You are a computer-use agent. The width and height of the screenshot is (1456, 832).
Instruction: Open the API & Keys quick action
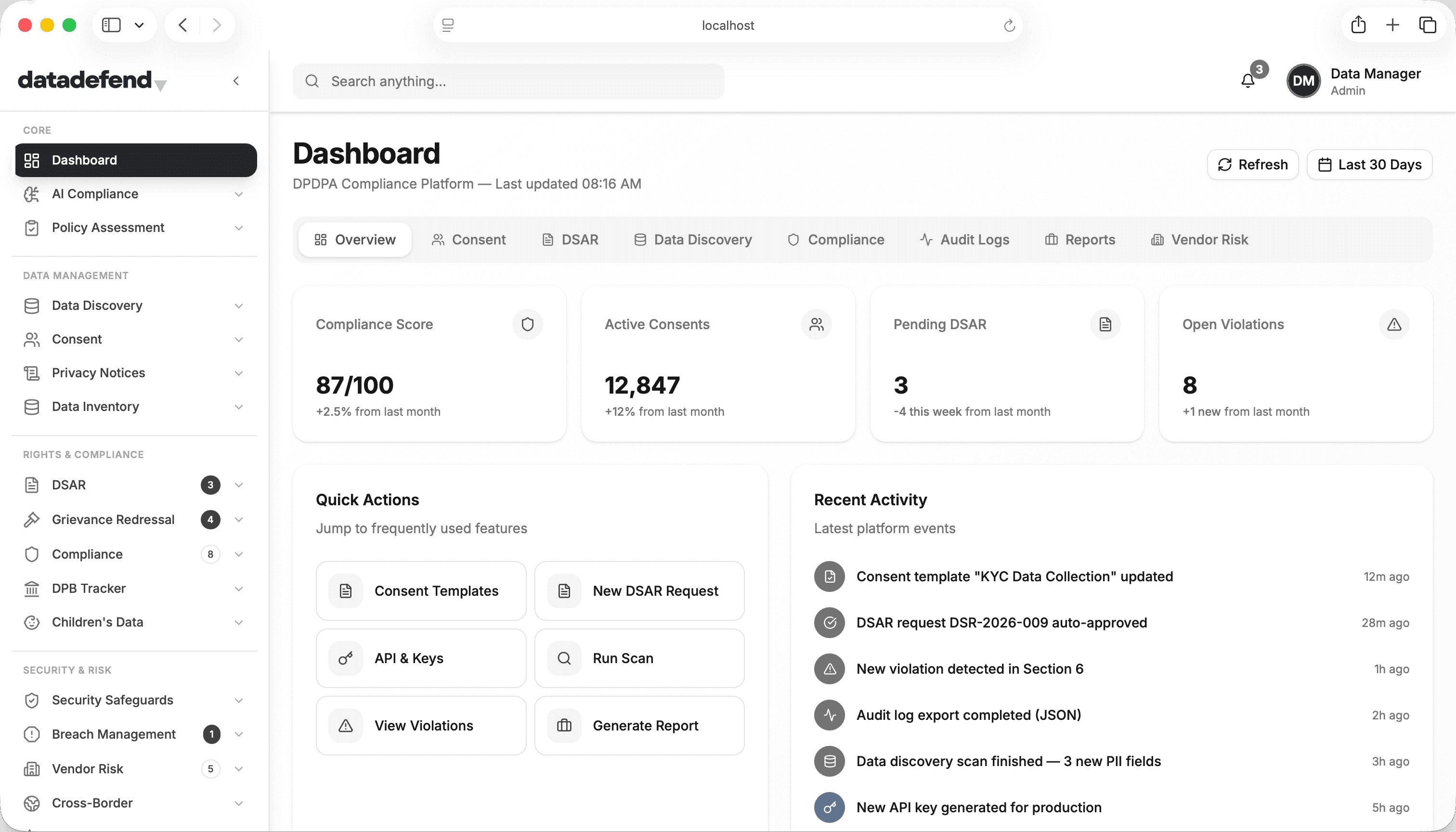(x=421, y=658)
